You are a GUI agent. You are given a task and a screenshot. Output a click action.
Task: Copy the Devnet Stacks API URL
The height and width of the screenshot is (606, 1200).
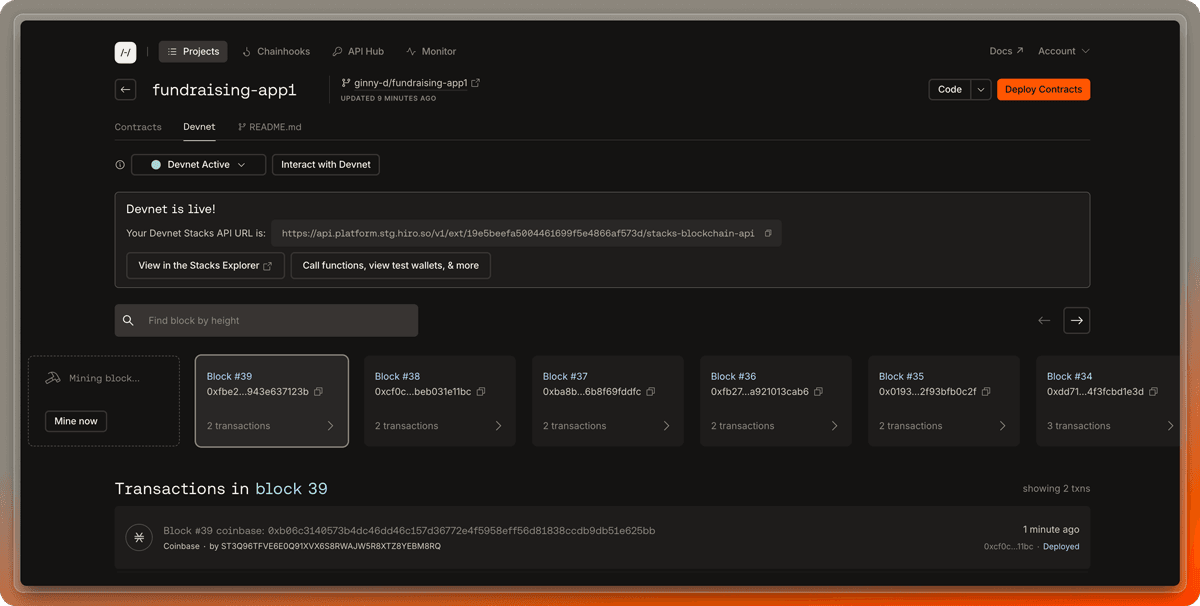coord(768,234)
